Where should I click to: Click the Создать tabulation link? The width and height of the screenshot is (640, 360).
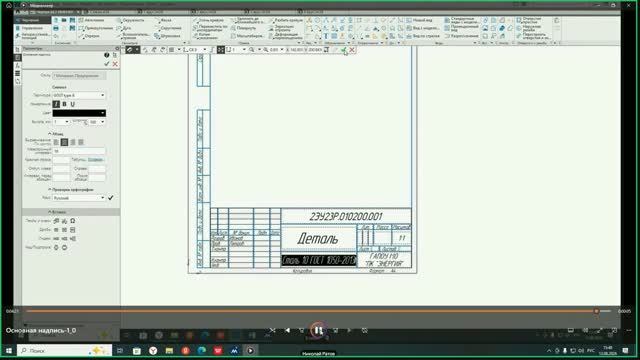tap(96, 160)
